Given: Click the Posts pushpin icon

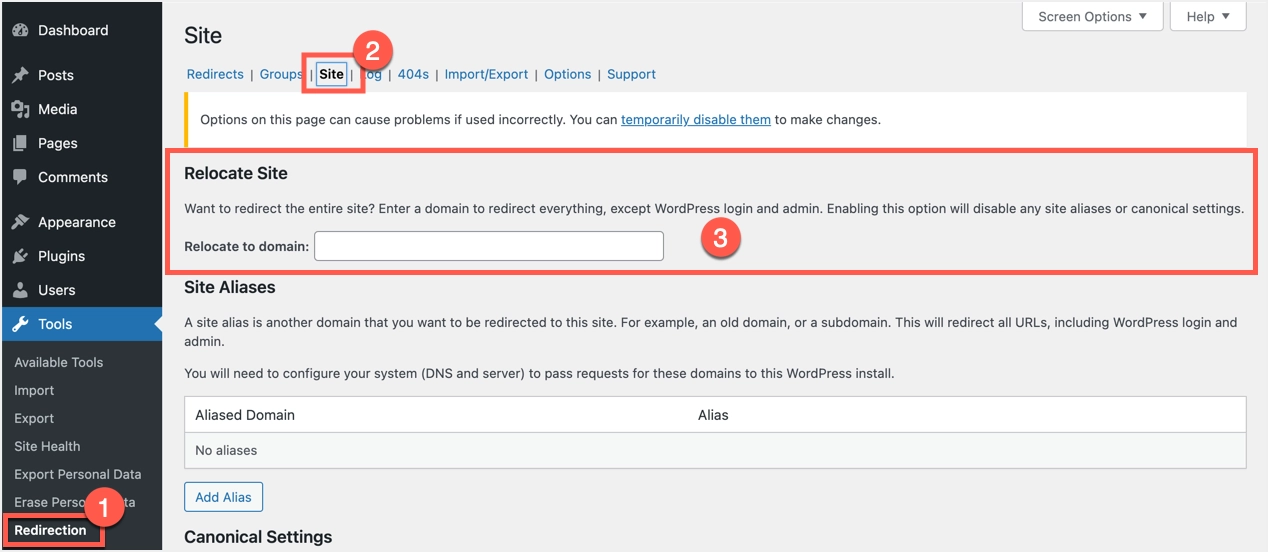Looking at the screenshot, I should tap(20, 75).
